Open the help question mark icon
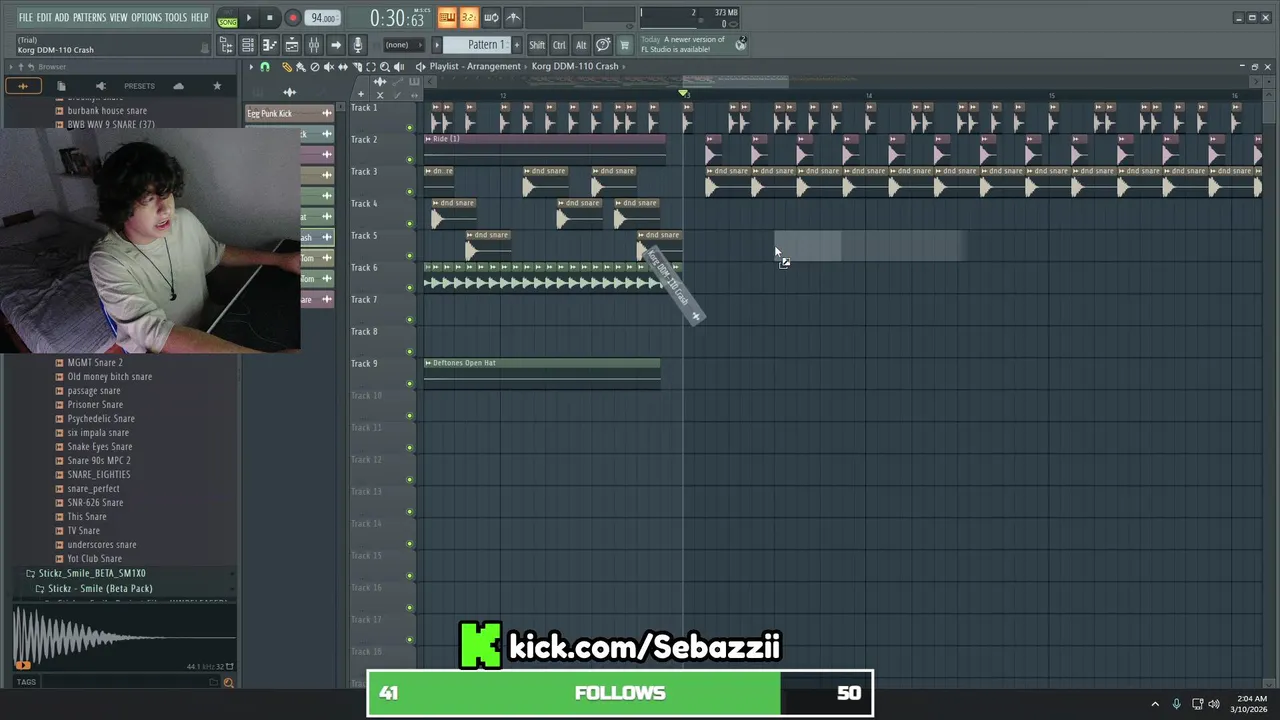 click(603, 45)
